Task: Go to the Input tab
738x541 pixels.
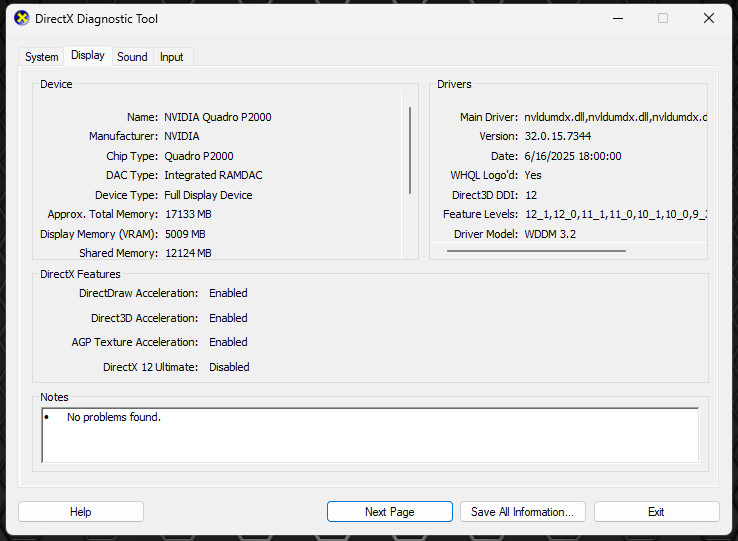Action: (x=171, y=57)
